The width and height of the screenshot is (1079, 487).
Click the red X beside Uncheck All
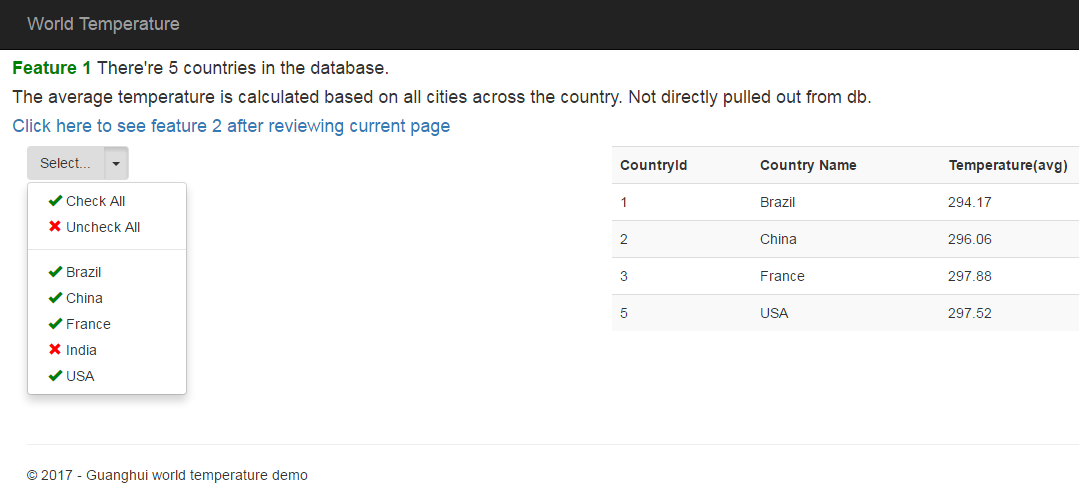(x=55, y=227)
